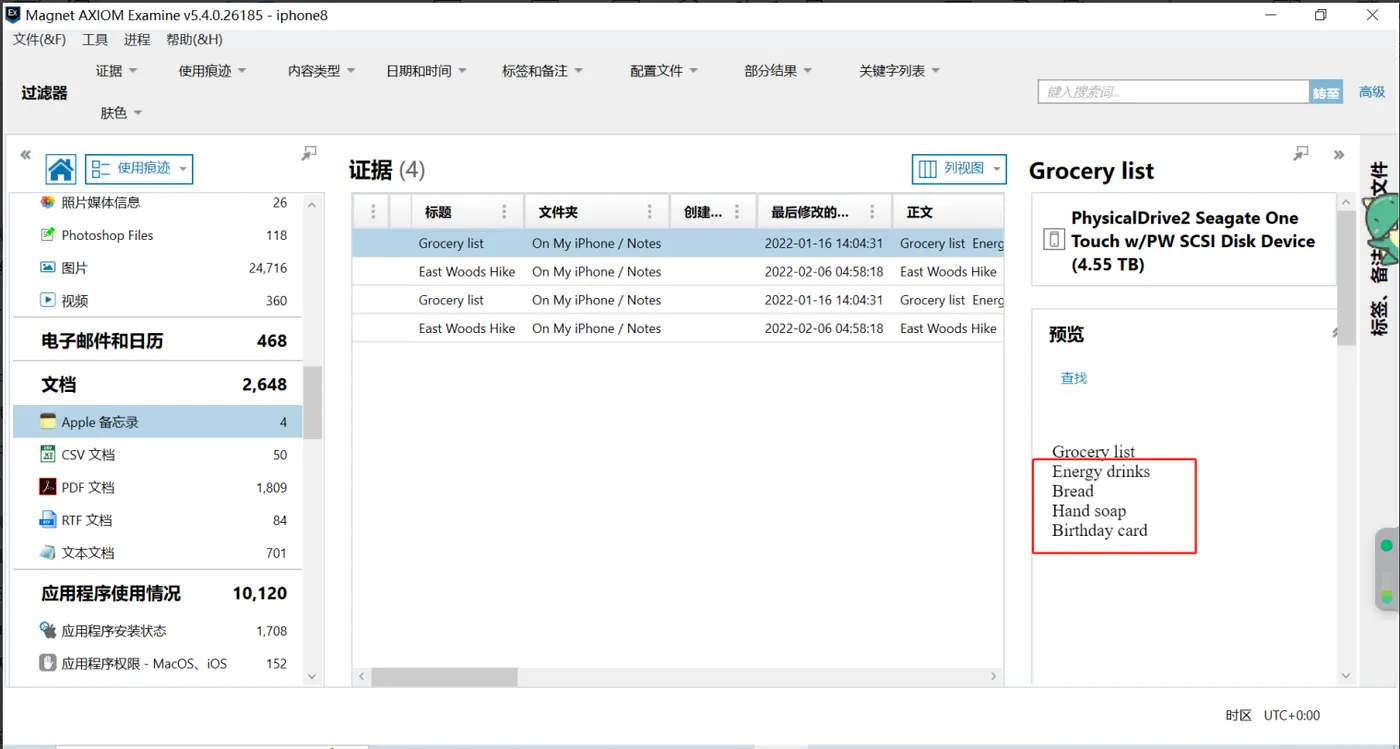Collapse the left navigation pane chevrons
Image resolution: width=1400 pixels, height=749 pixels.
(x=26, y=155)
